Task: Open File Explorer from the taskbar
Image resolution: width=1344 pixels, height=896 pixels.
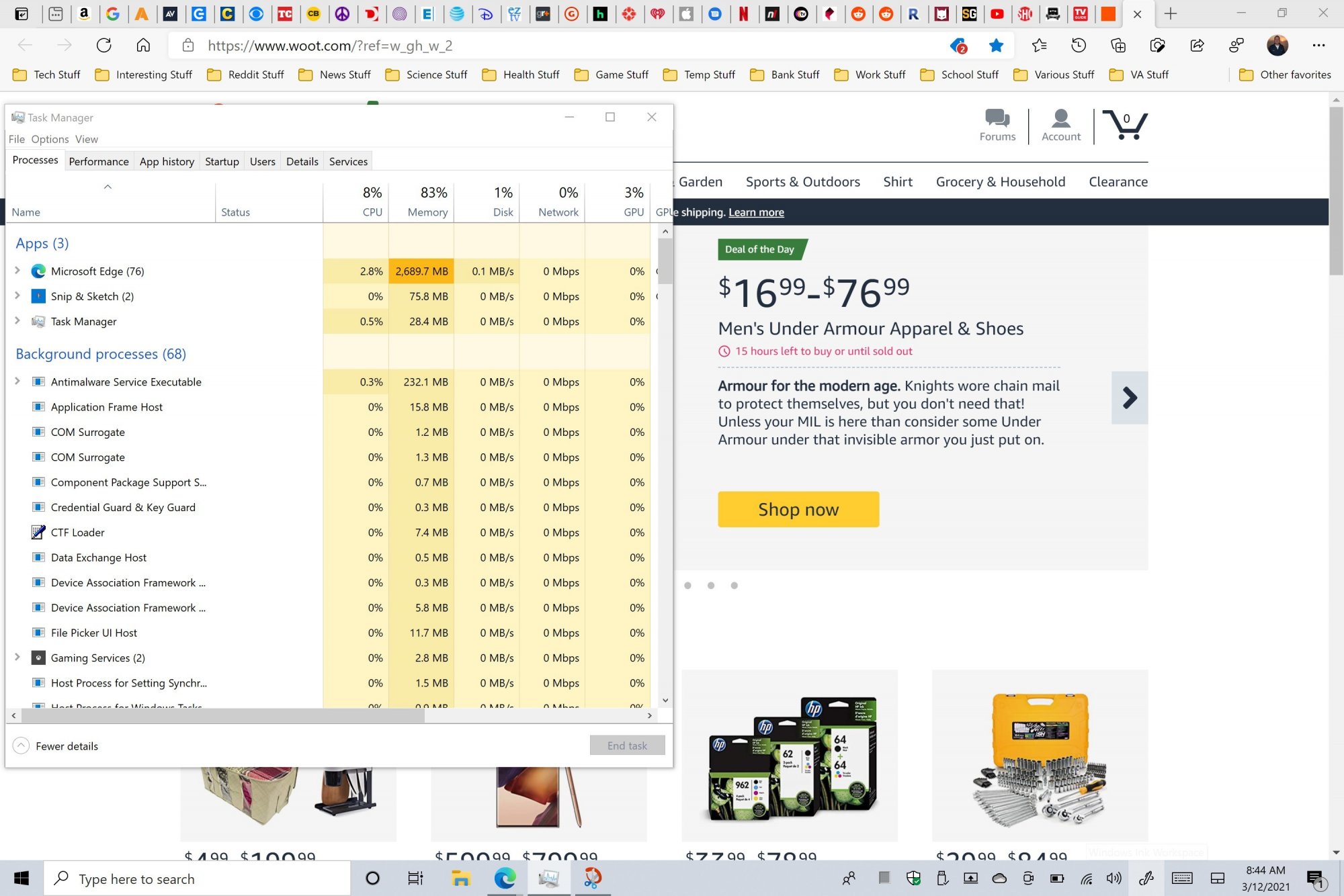Action: [x=460, y=878]
